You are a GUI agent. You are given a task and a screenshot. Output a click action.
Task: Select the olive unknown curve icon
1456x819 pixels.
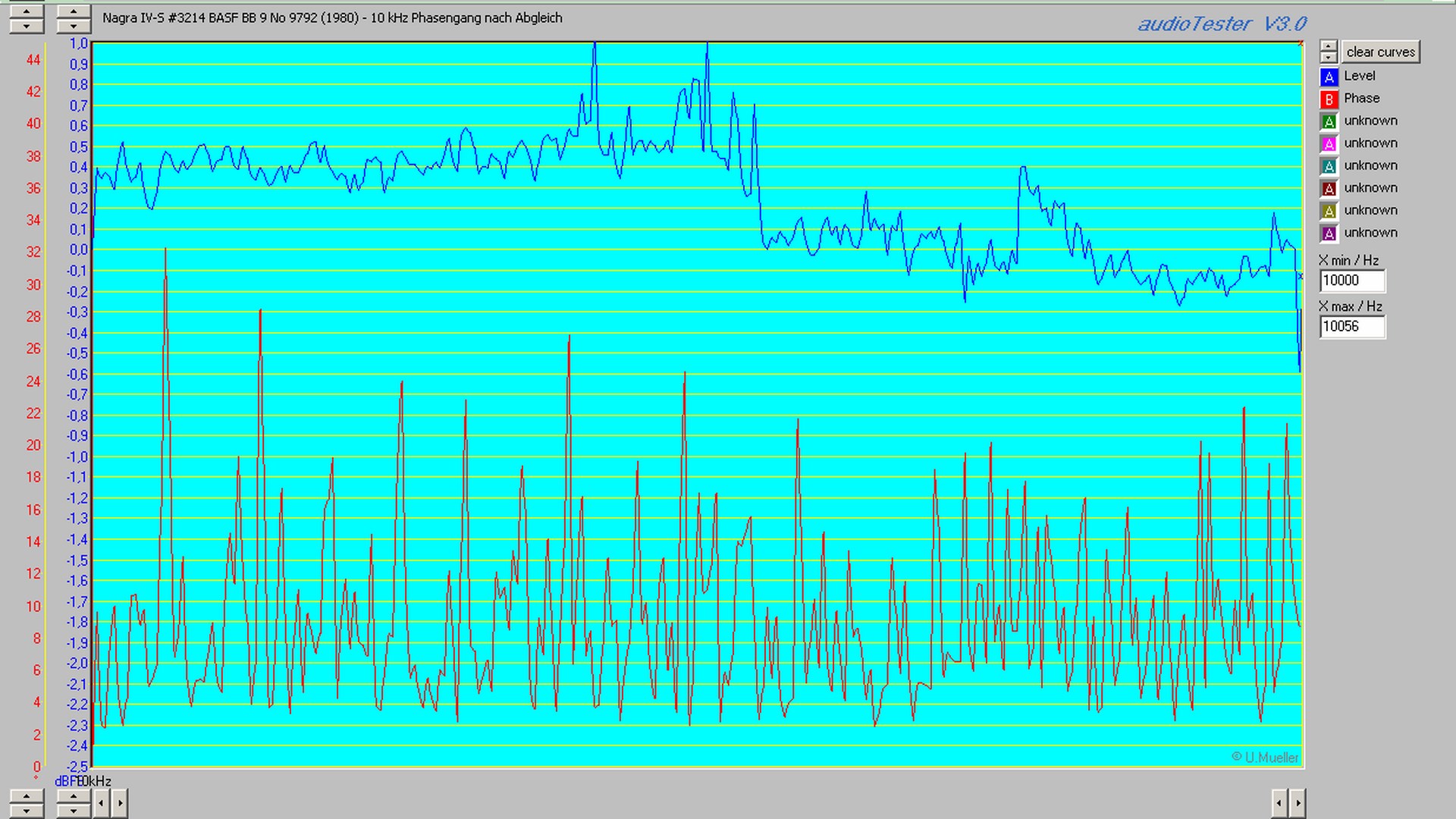[x=1329, y=211]
